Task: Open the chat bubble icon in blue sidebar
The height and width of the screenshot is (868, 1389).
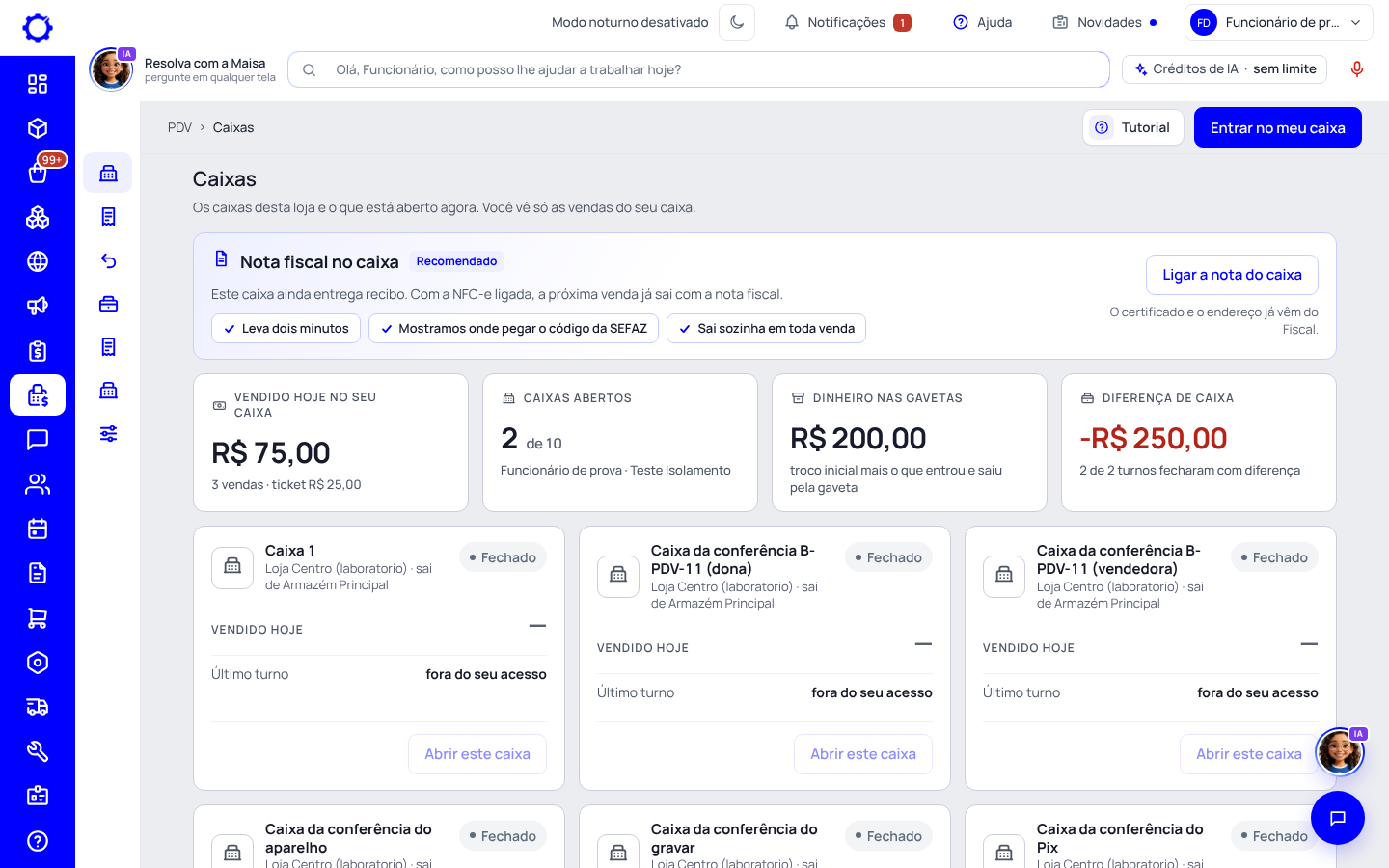Action: pos(38,440)
